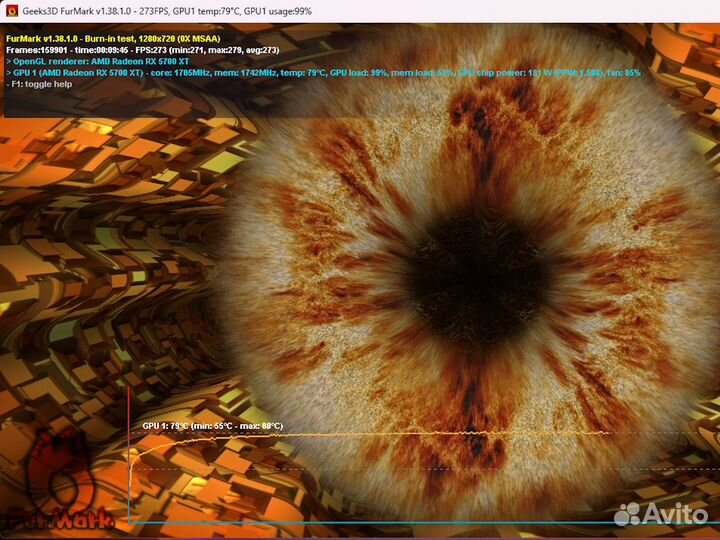
Task: Click the 'OpenGL renderer: AMD Radeon RX 5700 XT' line
Action: [x=97, y=61]
